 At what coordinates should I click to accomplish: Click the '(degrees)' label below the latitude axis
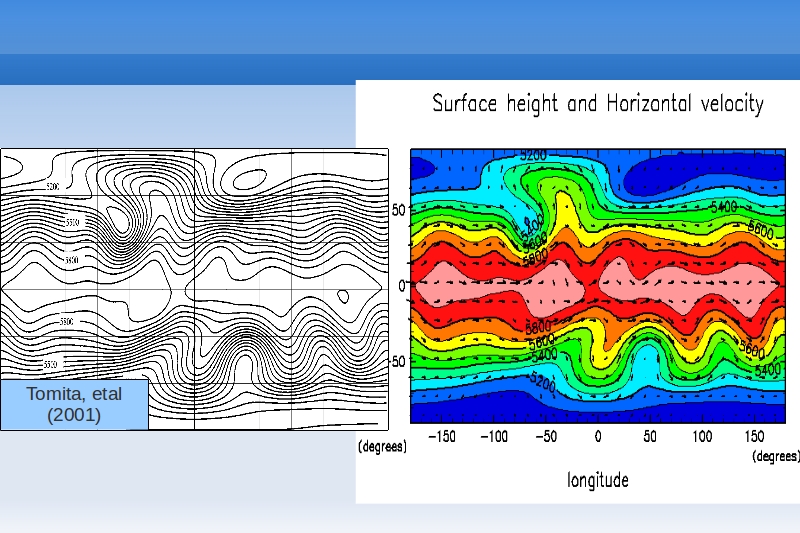pos(383,448)
